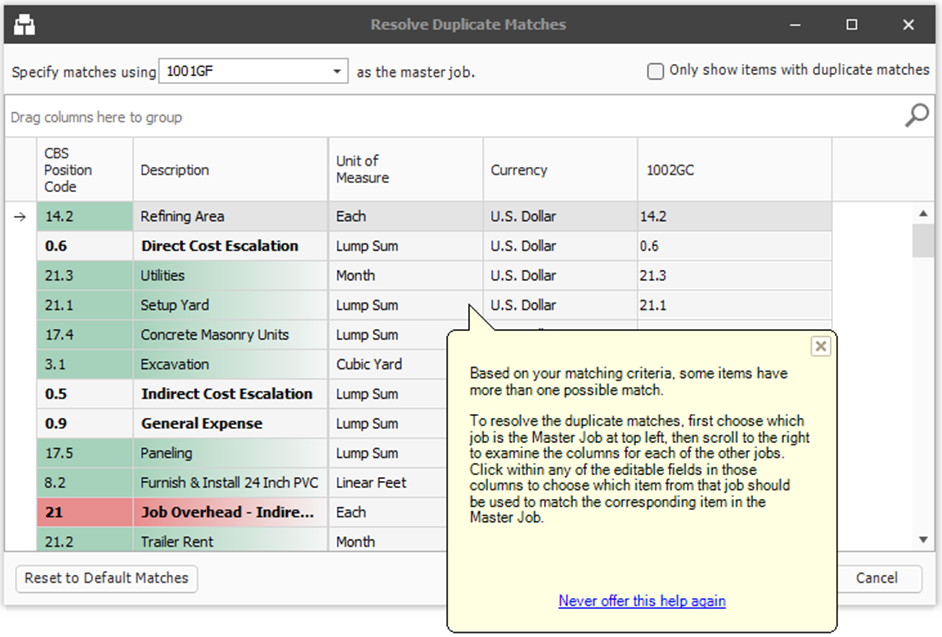Image resolution: width=942 pixels, height=637 pixels.
Task: Open the master job dropdown
Action: tap(337, 72)
